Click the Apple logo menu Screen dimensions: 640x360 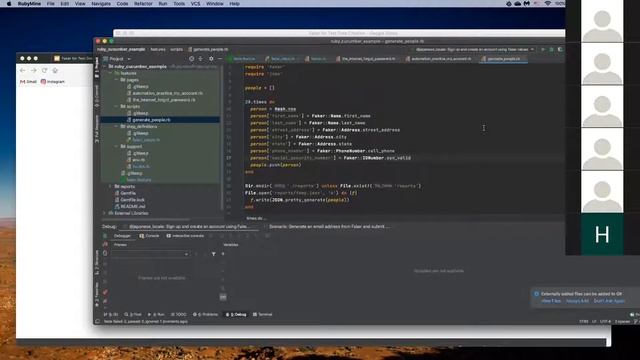9,4
